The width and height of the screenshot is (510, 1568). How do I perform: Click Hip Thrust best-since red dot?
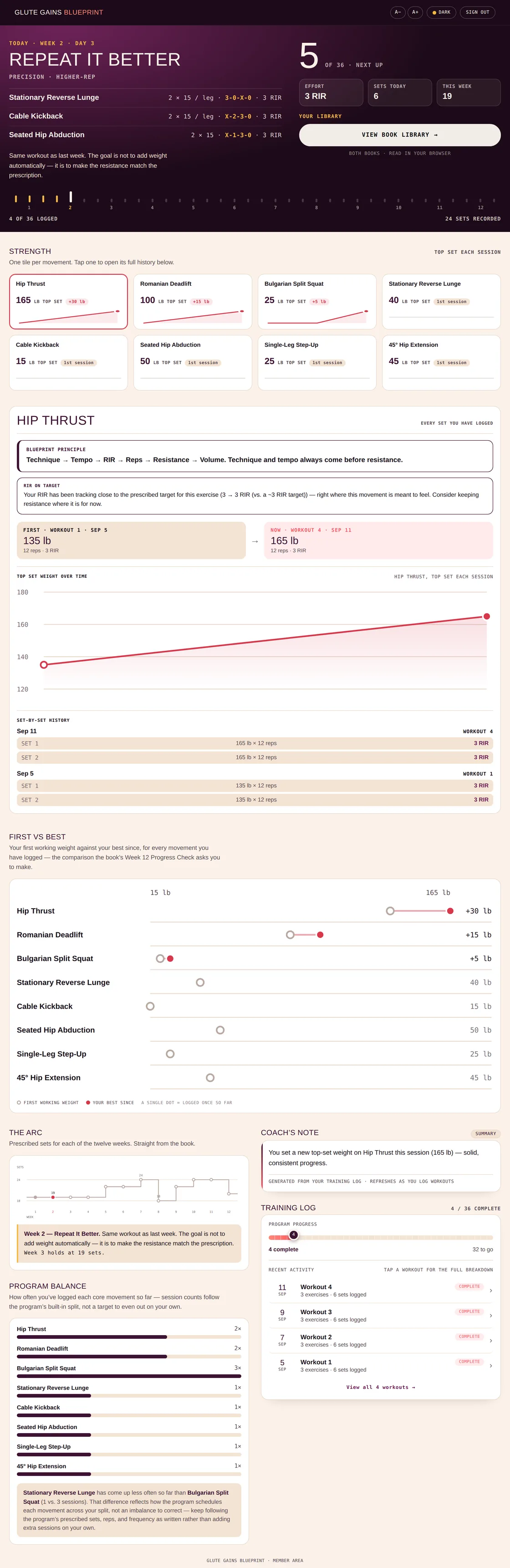pyautogui.click(x=450, y=911)
